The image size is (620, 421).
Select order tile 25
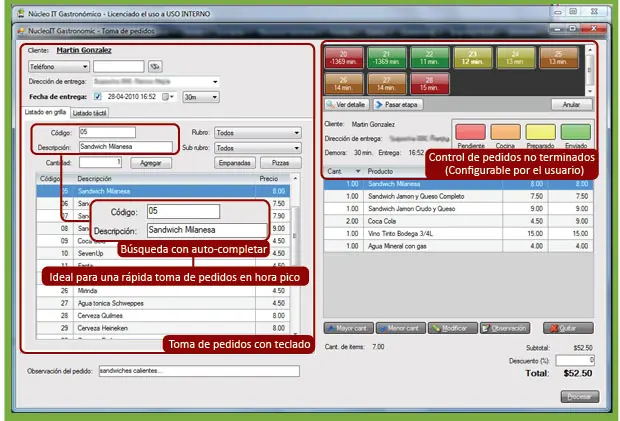[558, 58]
